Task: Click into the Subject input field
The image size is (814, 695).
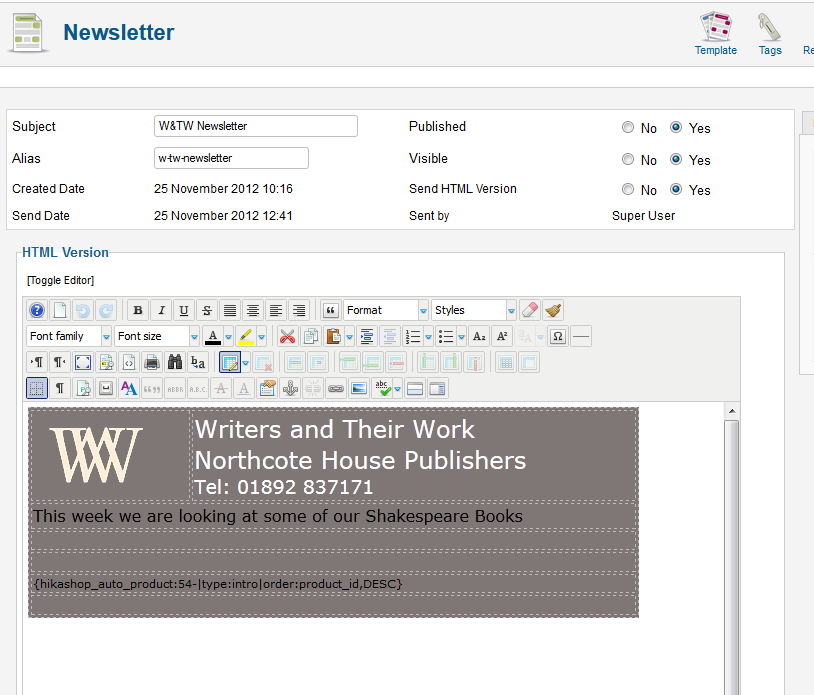Action: pos(256,126)
